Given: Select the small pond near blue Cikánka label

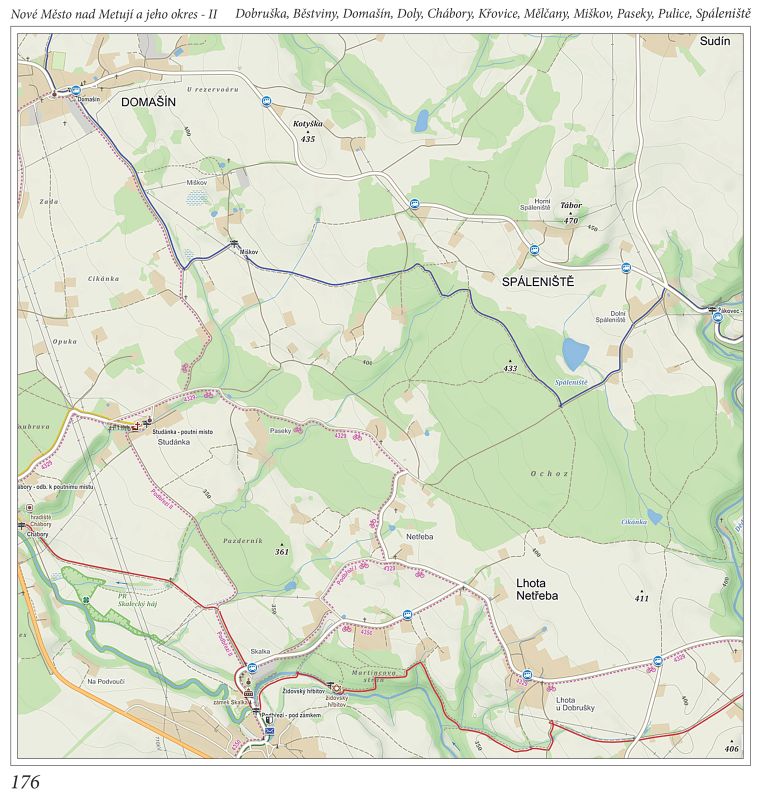Looking at the screenshot, I should click(655, 517).
